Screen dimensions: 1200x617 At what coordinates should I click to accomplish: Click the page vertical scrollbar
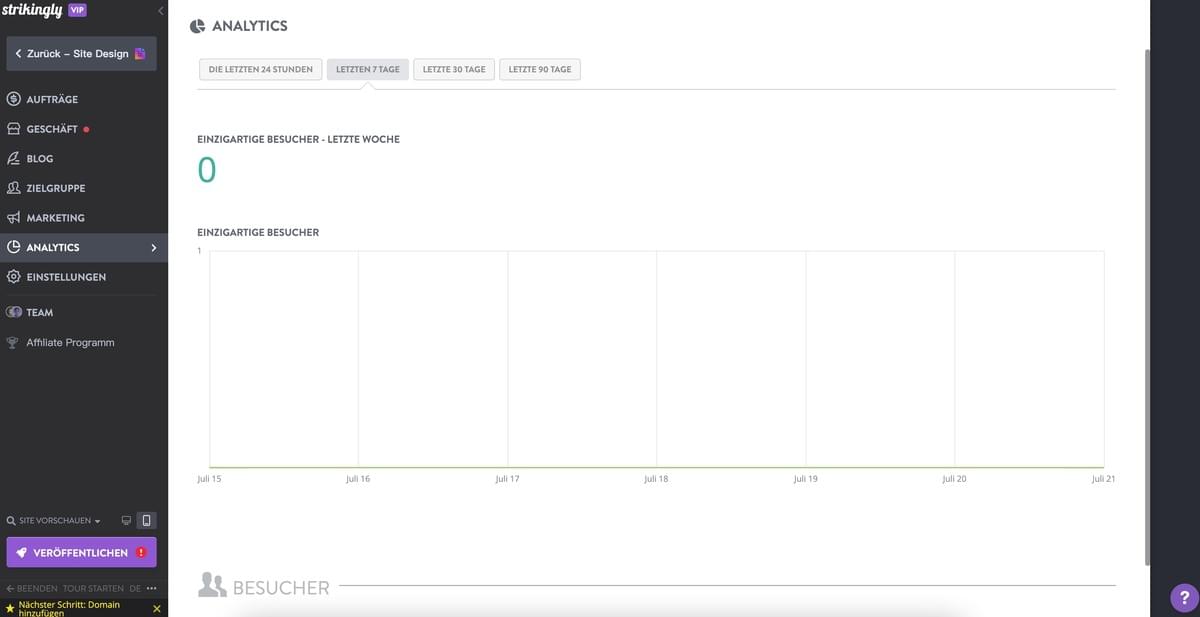coord(1145,305)
